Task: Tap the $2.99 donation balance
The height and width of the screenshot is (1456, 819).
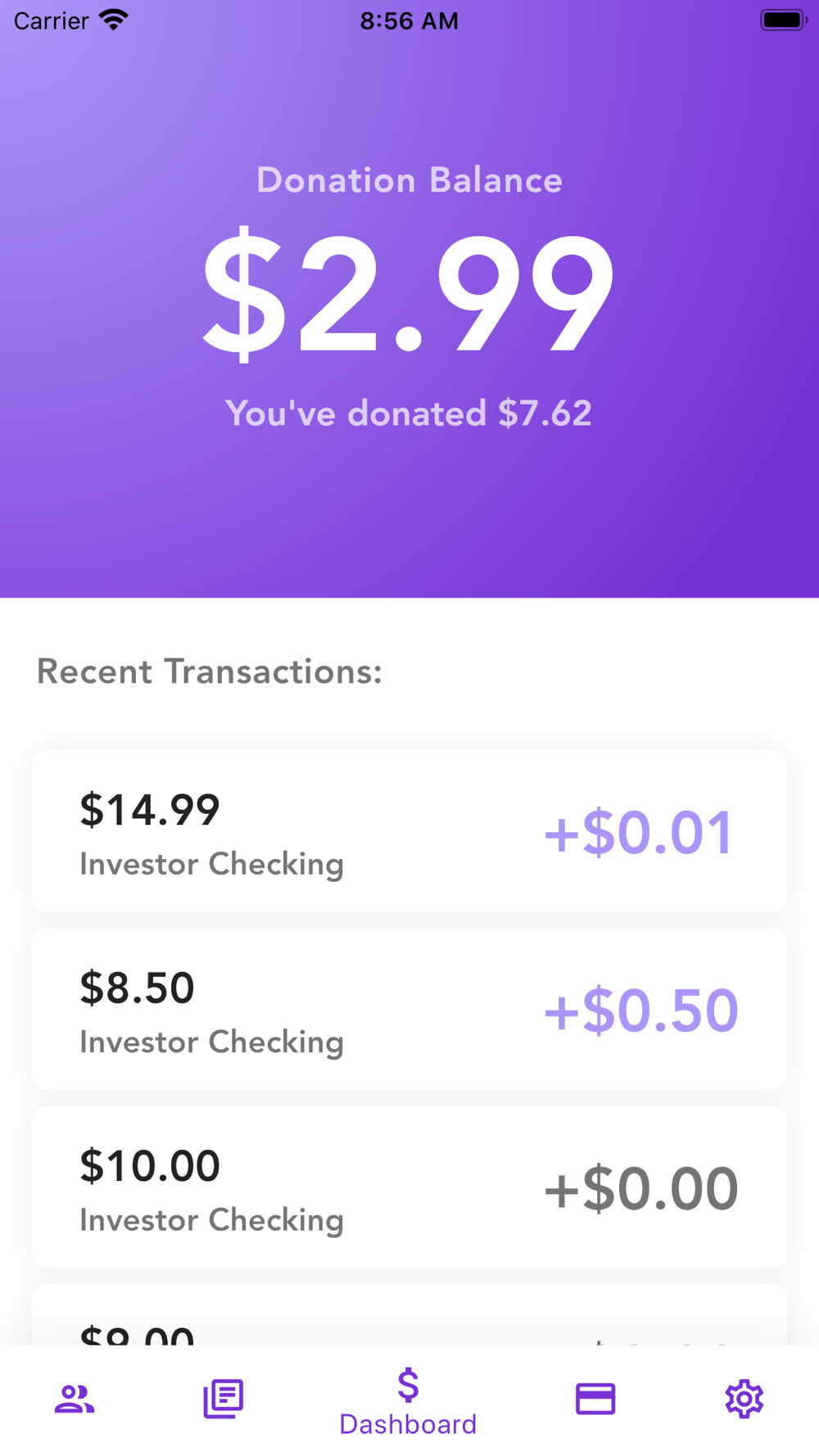Action: [408, 295]
